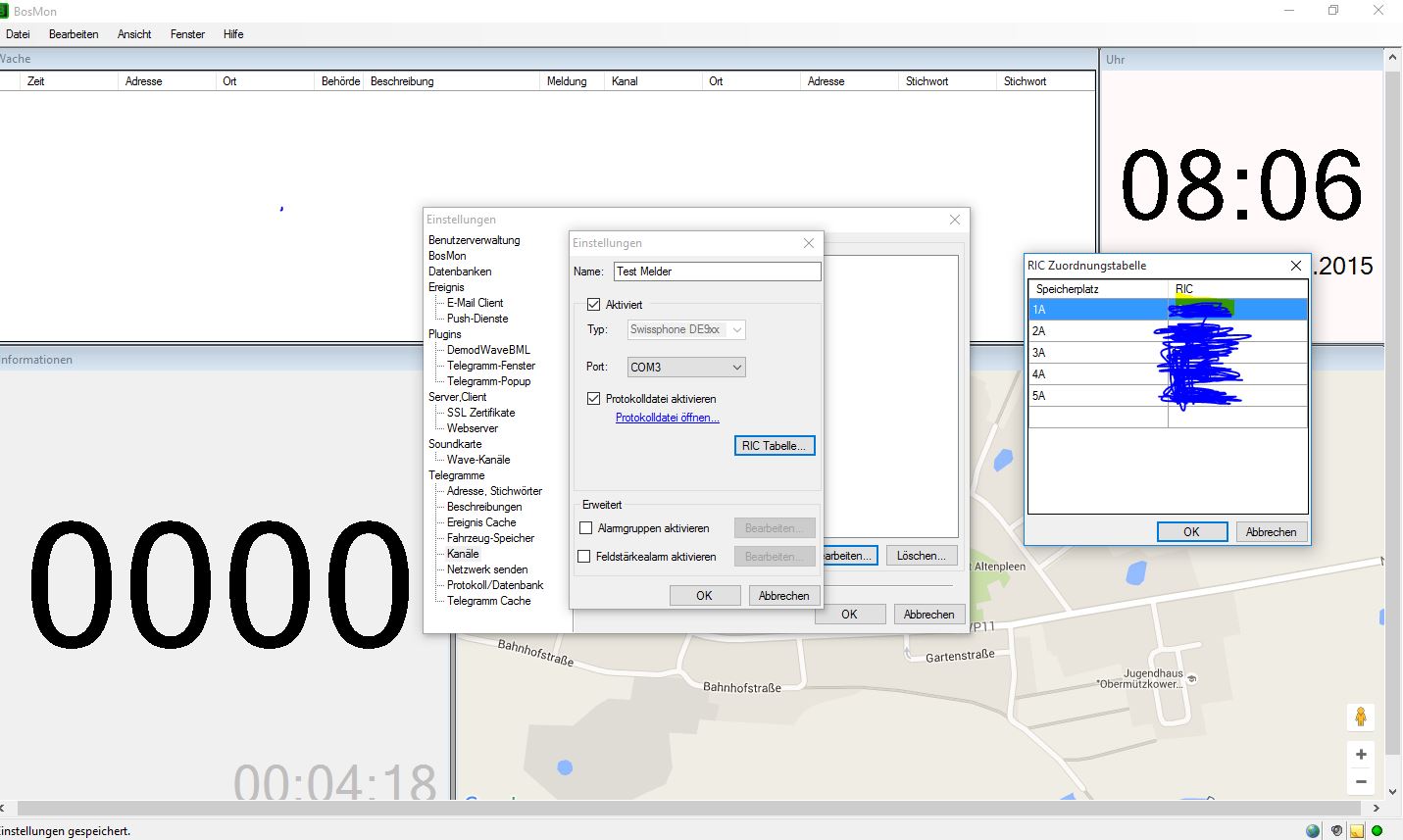The width and height of the screenshot is (1403, 840).
Task: Close the RIC Zuordnungstabelle dialog
Action: 1295,266
